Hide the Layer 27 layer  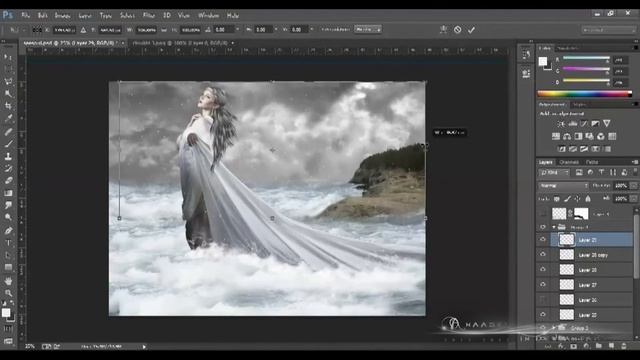tap(543, 284)
